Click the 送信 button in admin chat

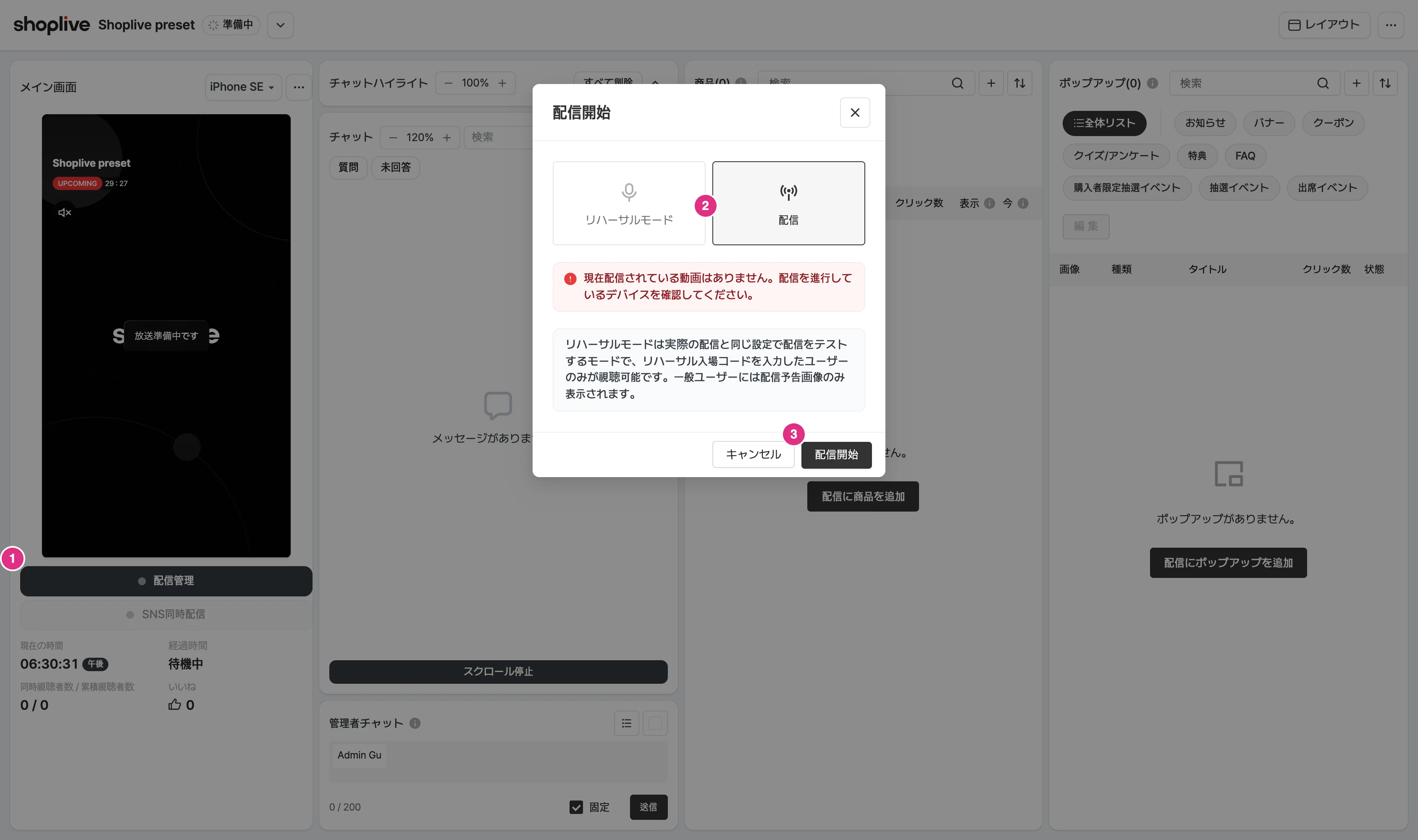(x=649, y=807)
